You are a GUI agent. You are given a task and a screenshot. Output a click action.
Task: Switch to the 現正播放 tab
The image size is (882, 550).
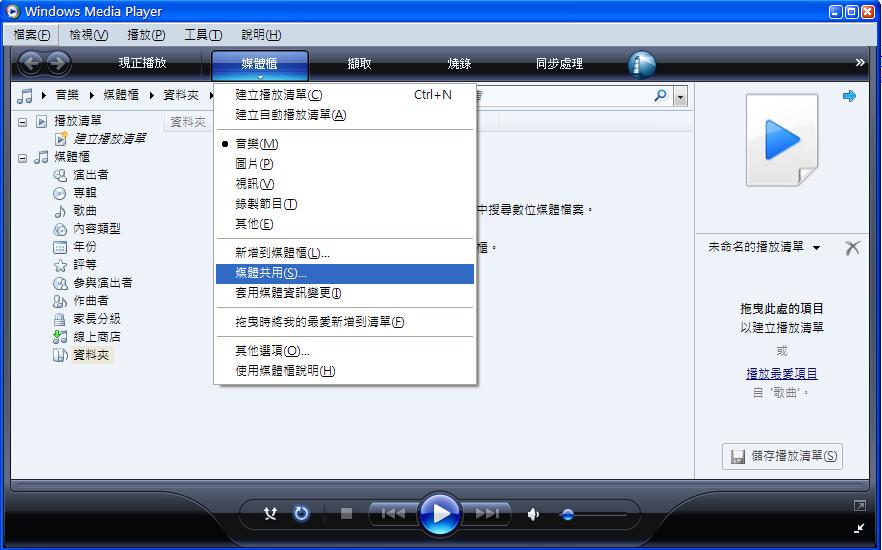pyautogui.click(x=142, y=63)
